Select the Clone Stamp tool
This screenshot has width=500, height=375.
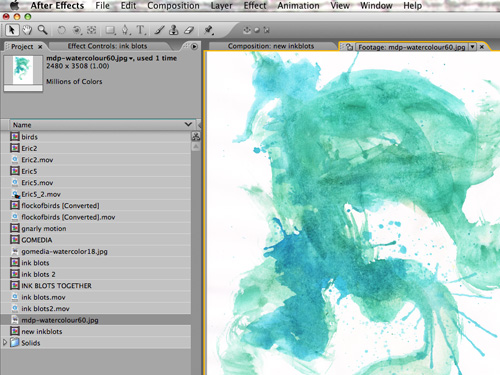pyautogui.click(x=173, y=30)
